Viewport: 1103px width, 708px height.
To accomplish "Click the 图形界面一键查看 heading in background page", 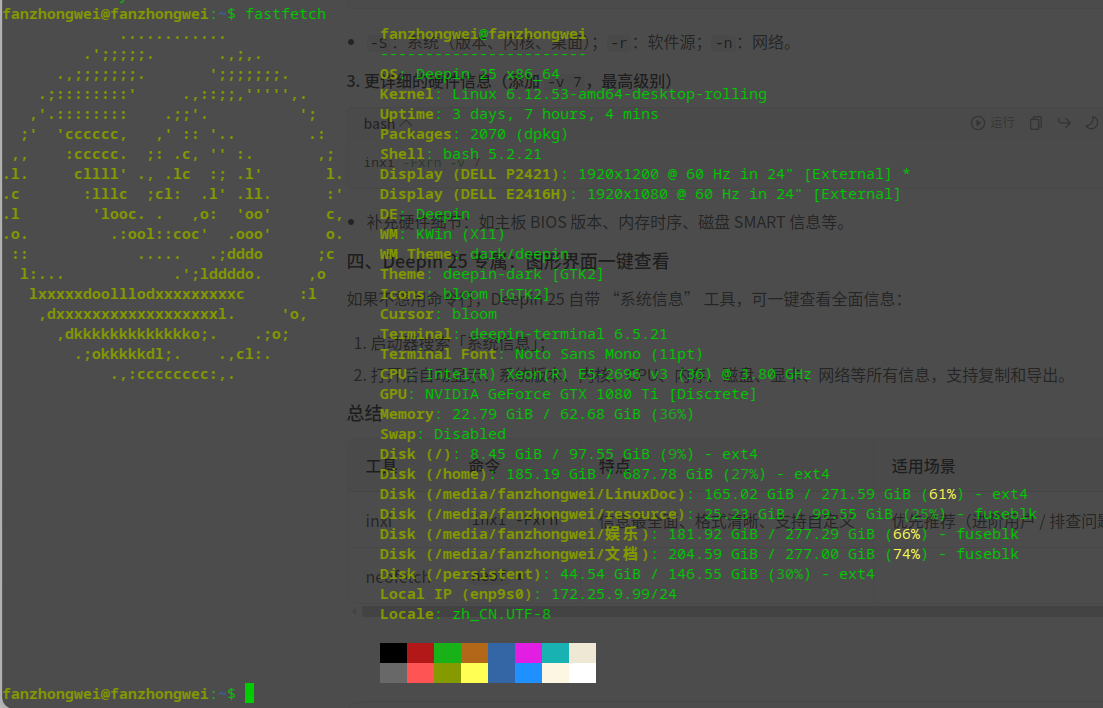I will (597, 262).
